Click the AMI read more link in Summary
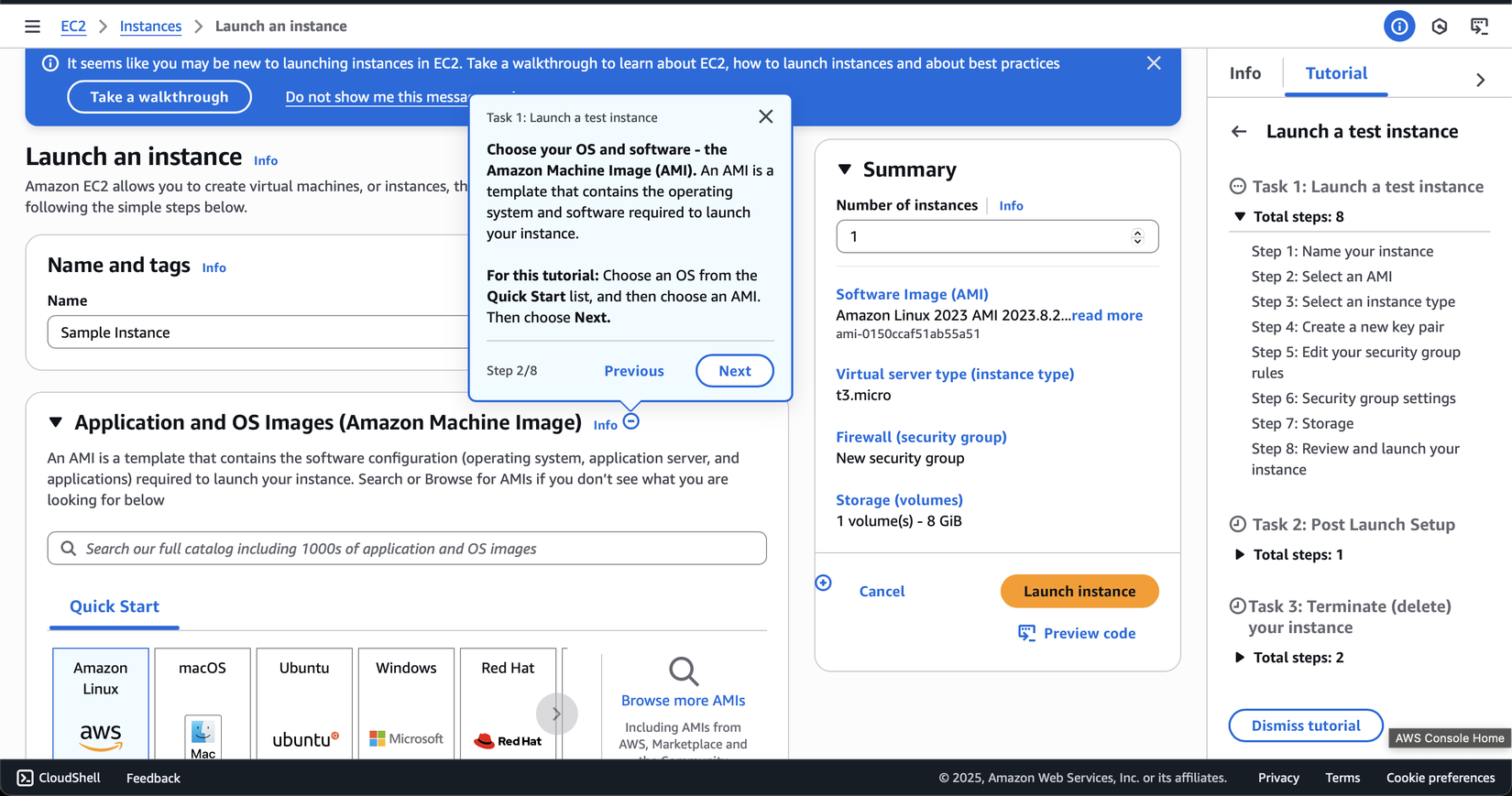1512x796 pixels. click(x=1107, y=315)
